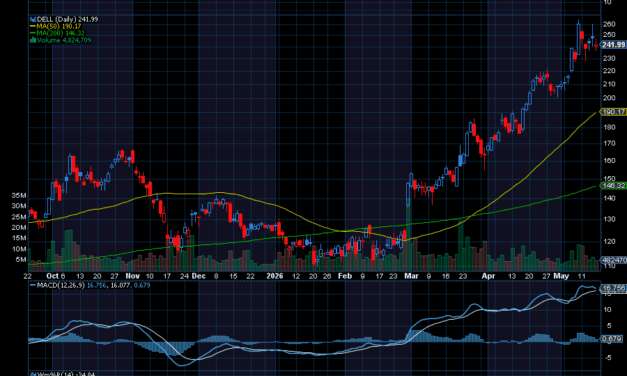
Task: Click the 160 price axis label
Action: 609,160
